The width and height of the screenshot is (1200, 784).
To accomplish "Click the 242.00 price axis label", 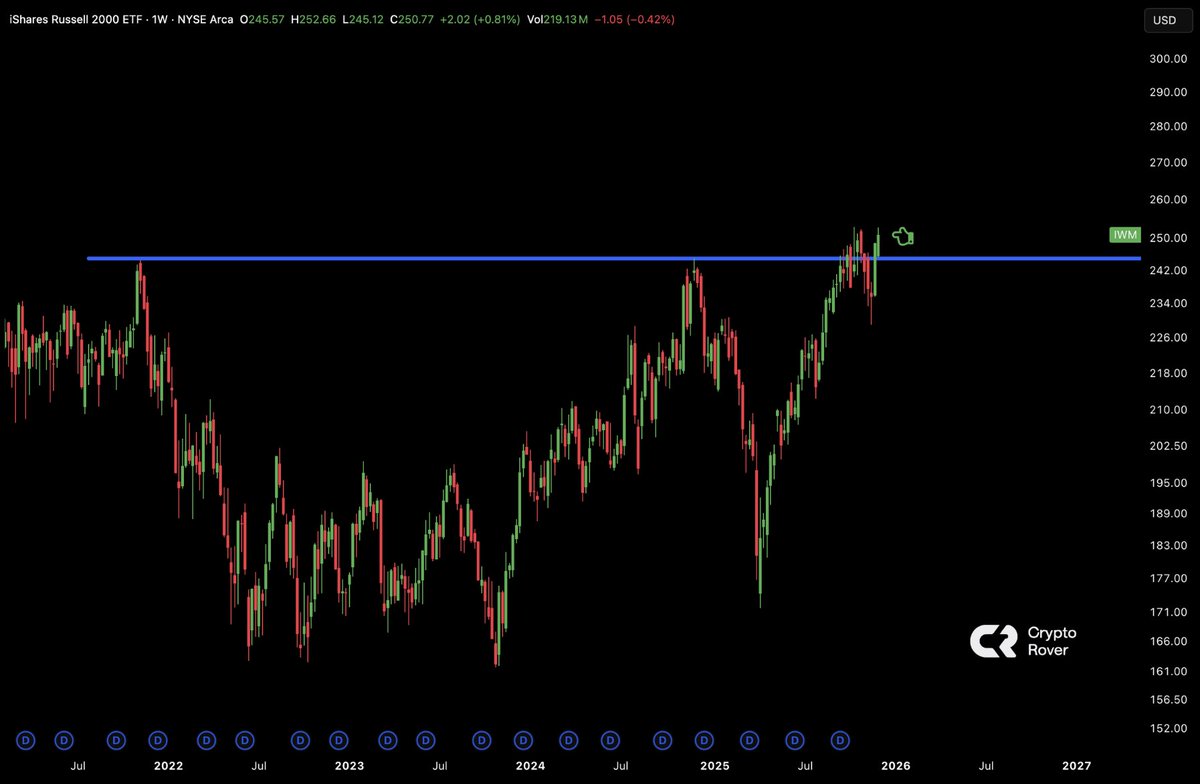I will click(1168, 271).
